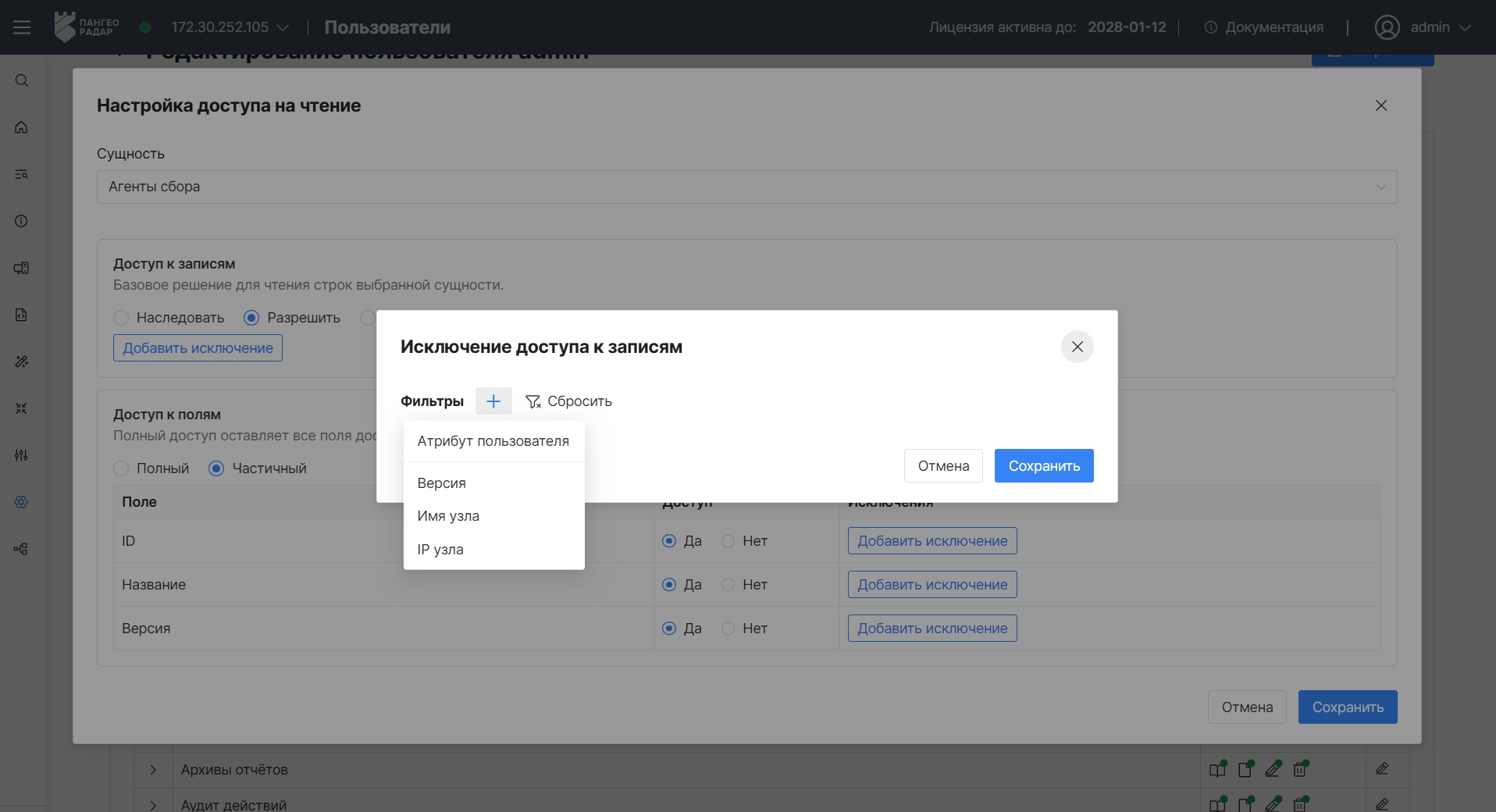Choose Атрибут пользователя from filter menu
Screen dimensions: 1496x812
tap(493, 441)
